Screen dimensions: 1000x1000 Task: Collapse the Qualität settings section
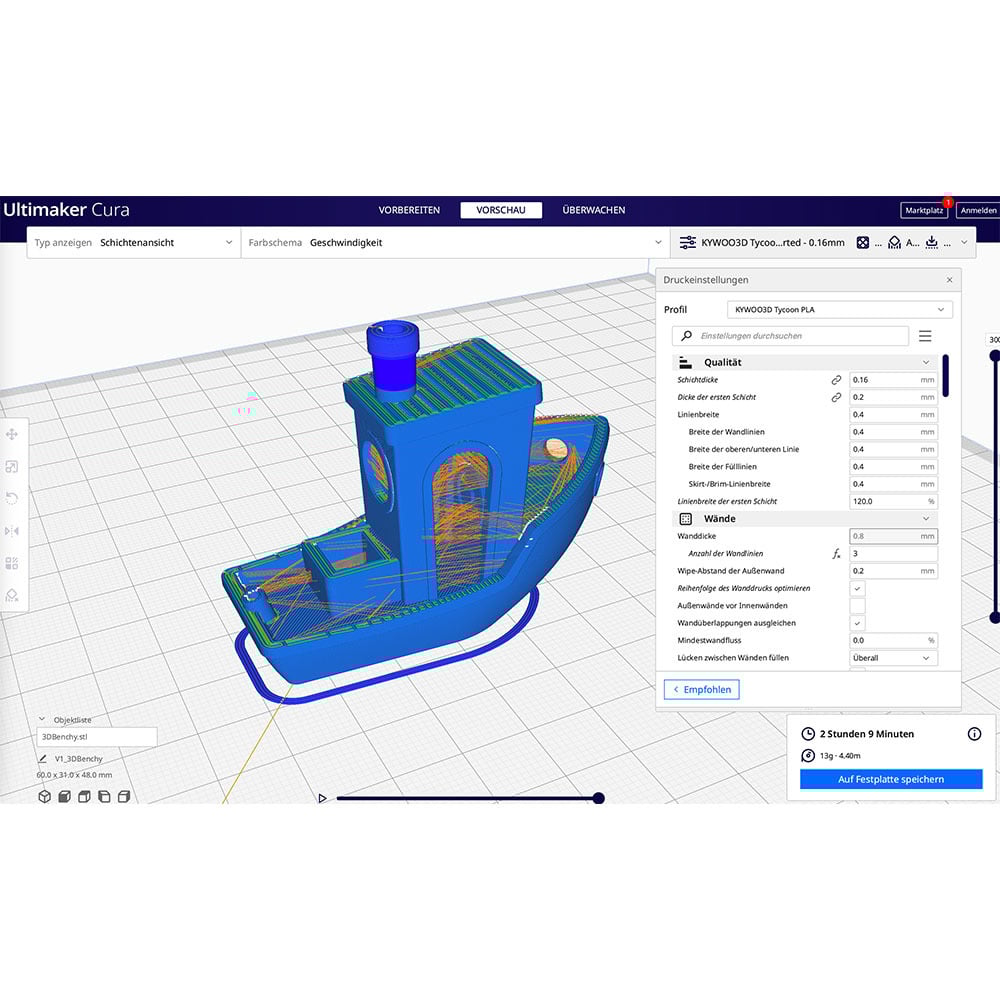click(x=805, y=362)
